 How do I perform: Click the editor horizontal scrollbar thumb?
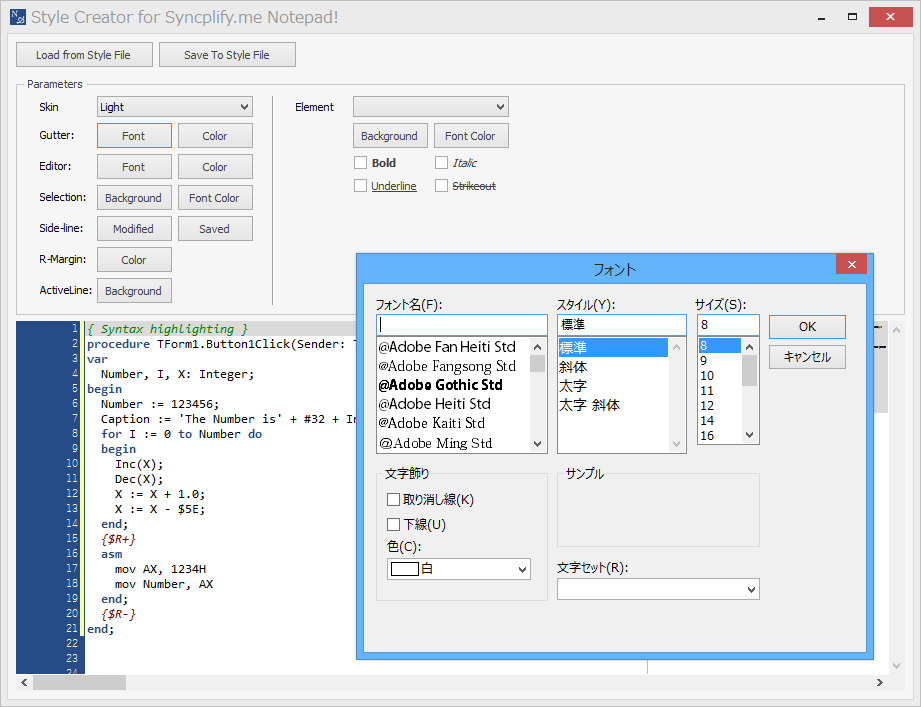tap(79, 682)
